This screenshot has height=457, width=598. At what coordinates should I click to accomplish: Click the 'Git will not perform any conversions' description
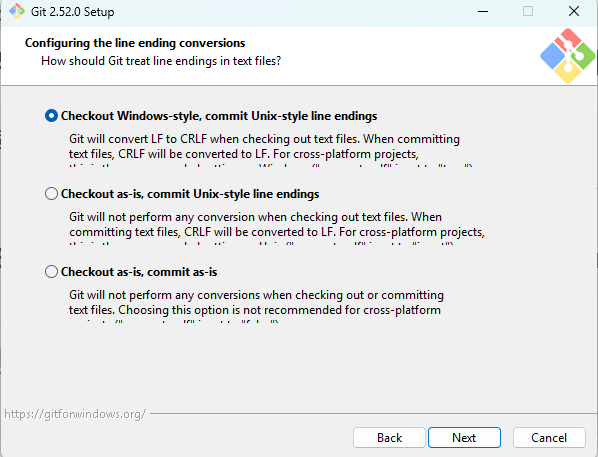tap(256, 303)
